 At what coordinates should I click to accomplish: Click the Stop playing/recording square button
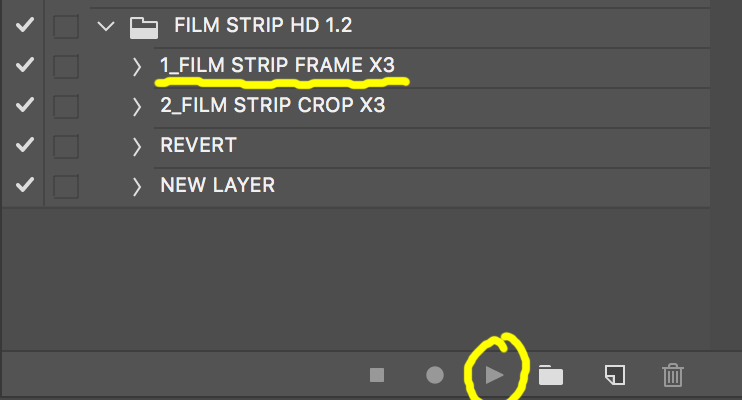click(x=377, y=375)
